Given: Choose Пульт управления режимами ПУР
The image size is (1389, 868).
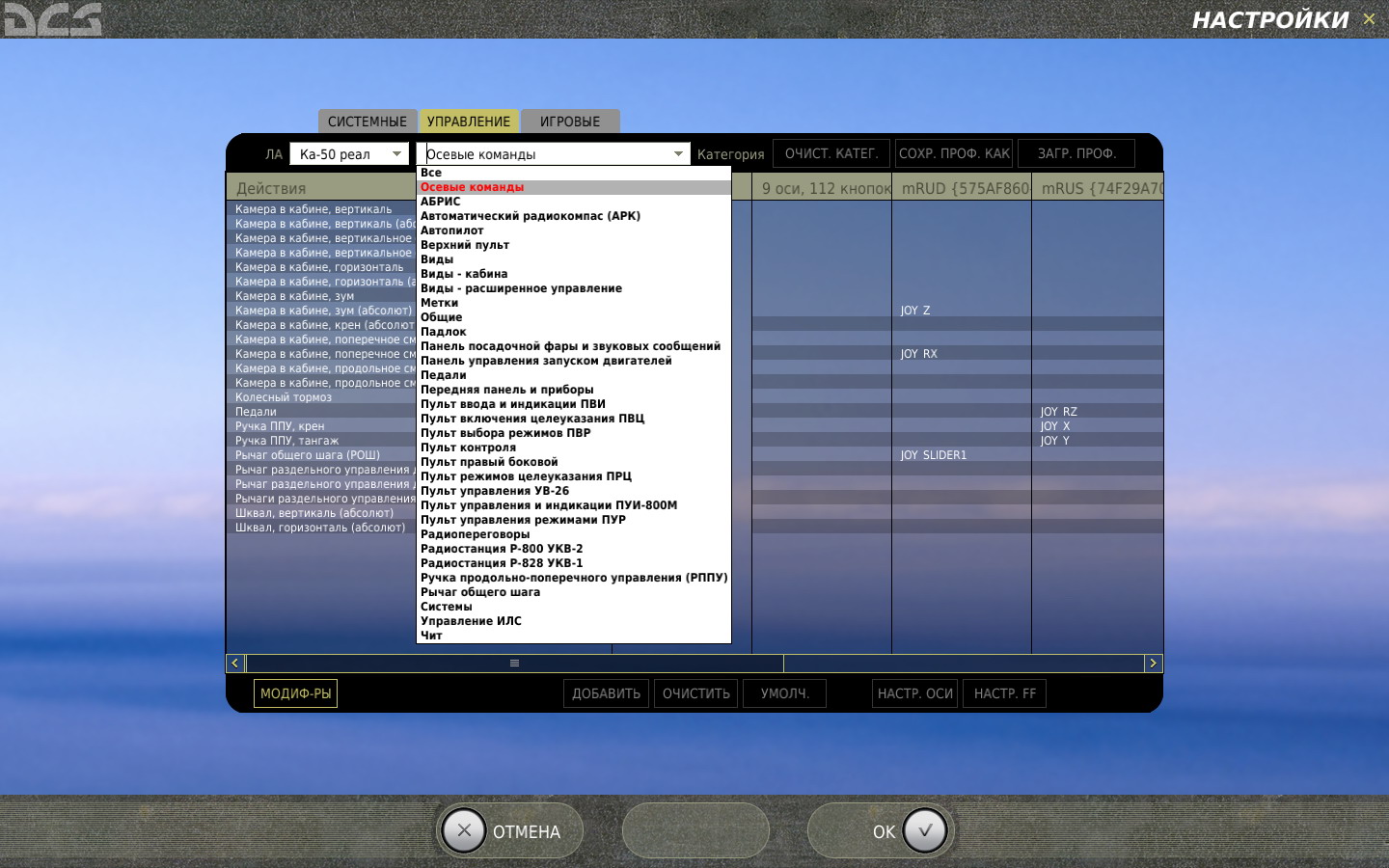Looking at the screenshot, I should tap(574, 520).
